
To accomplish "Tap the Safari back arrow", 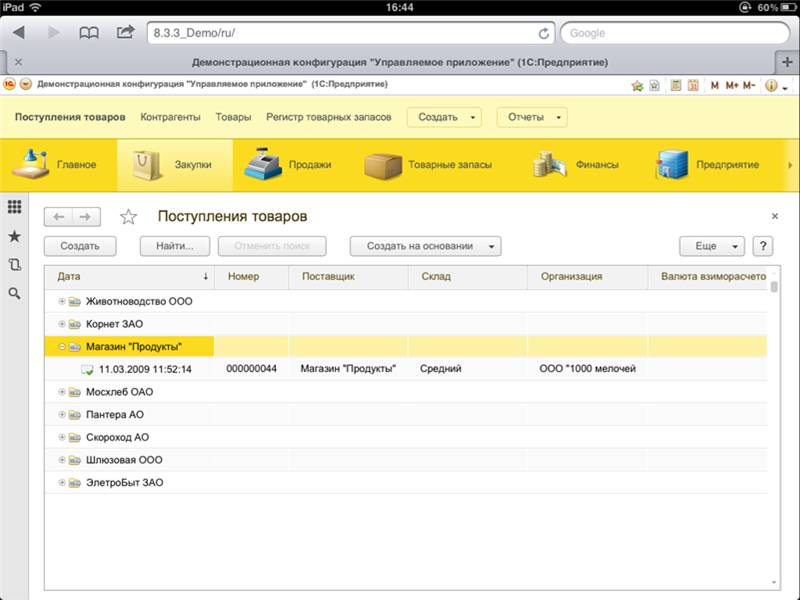I will [x=19, y=33].
